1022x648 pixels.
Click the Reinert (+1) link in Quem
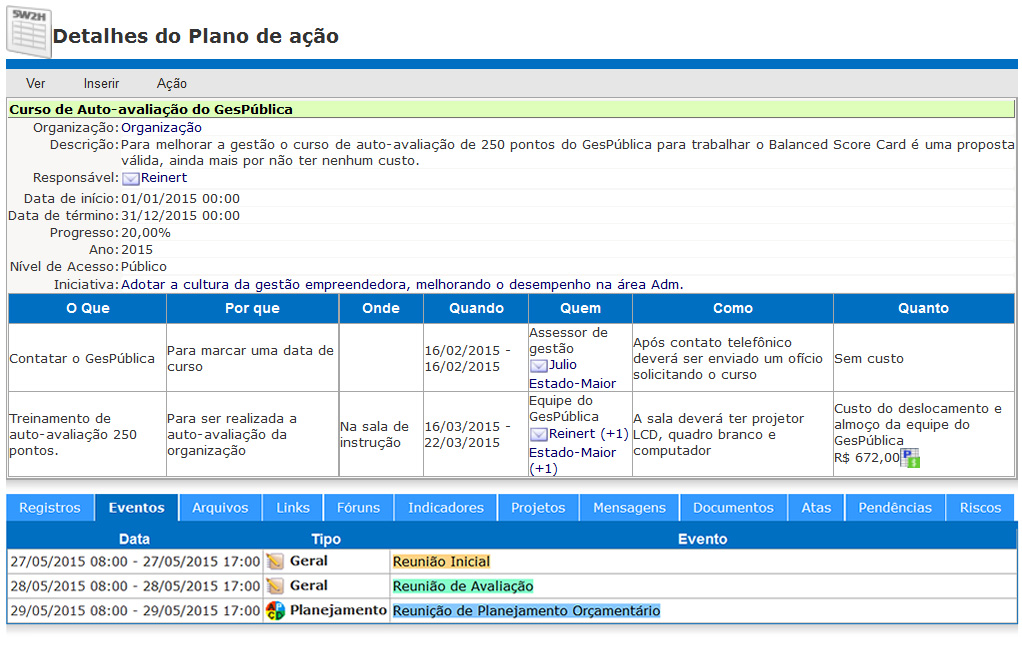point(589,434)
